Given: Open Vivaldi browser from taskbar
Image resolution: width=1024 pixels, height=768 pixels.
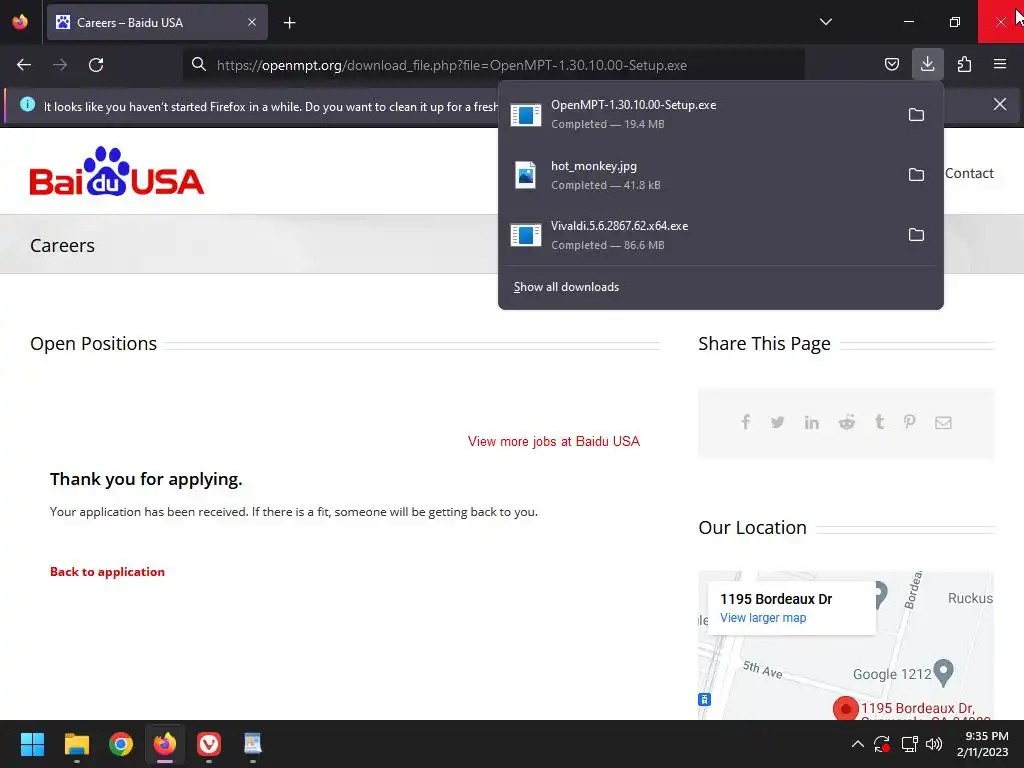Looking at the screenshot, I should pyautogui.click(x=209, y=744).
